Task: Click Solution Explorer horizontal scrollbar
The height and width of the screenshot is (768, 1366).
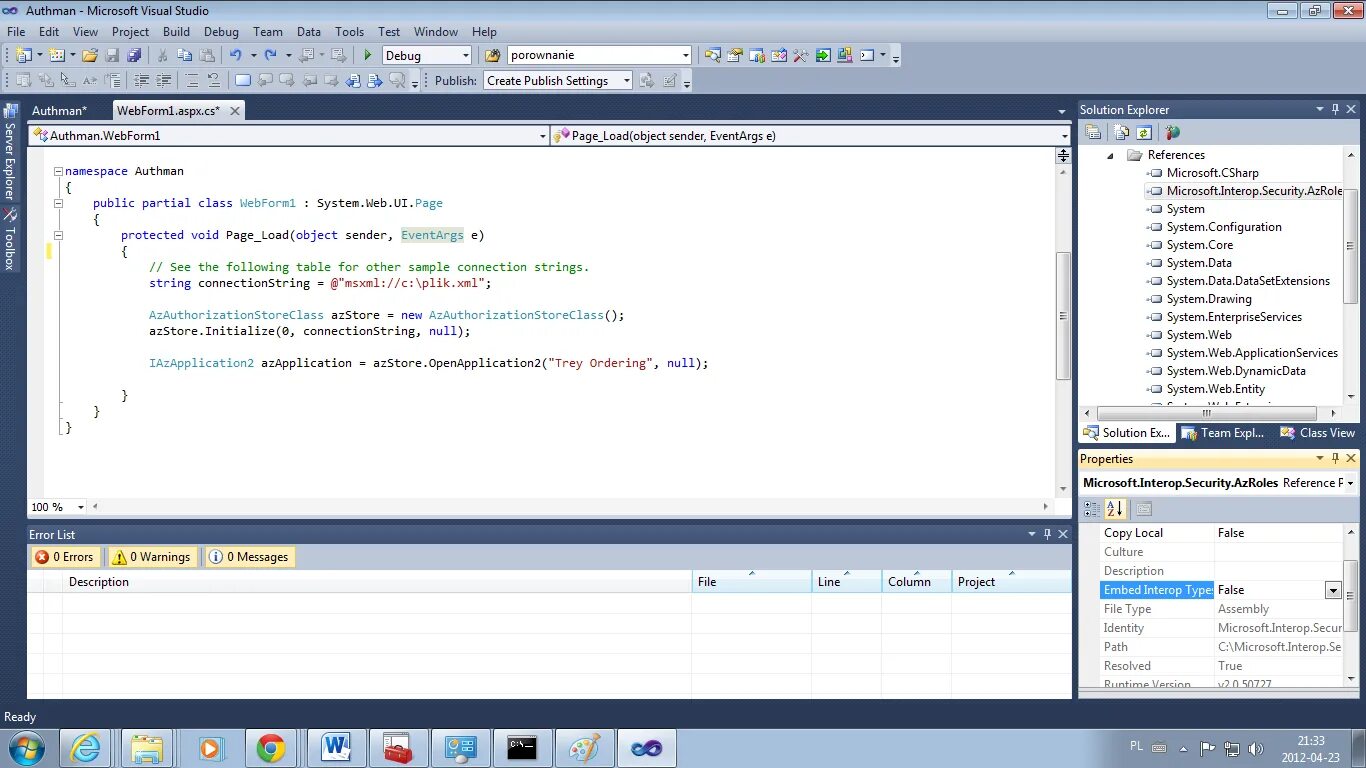Action: click(1206, 413)
